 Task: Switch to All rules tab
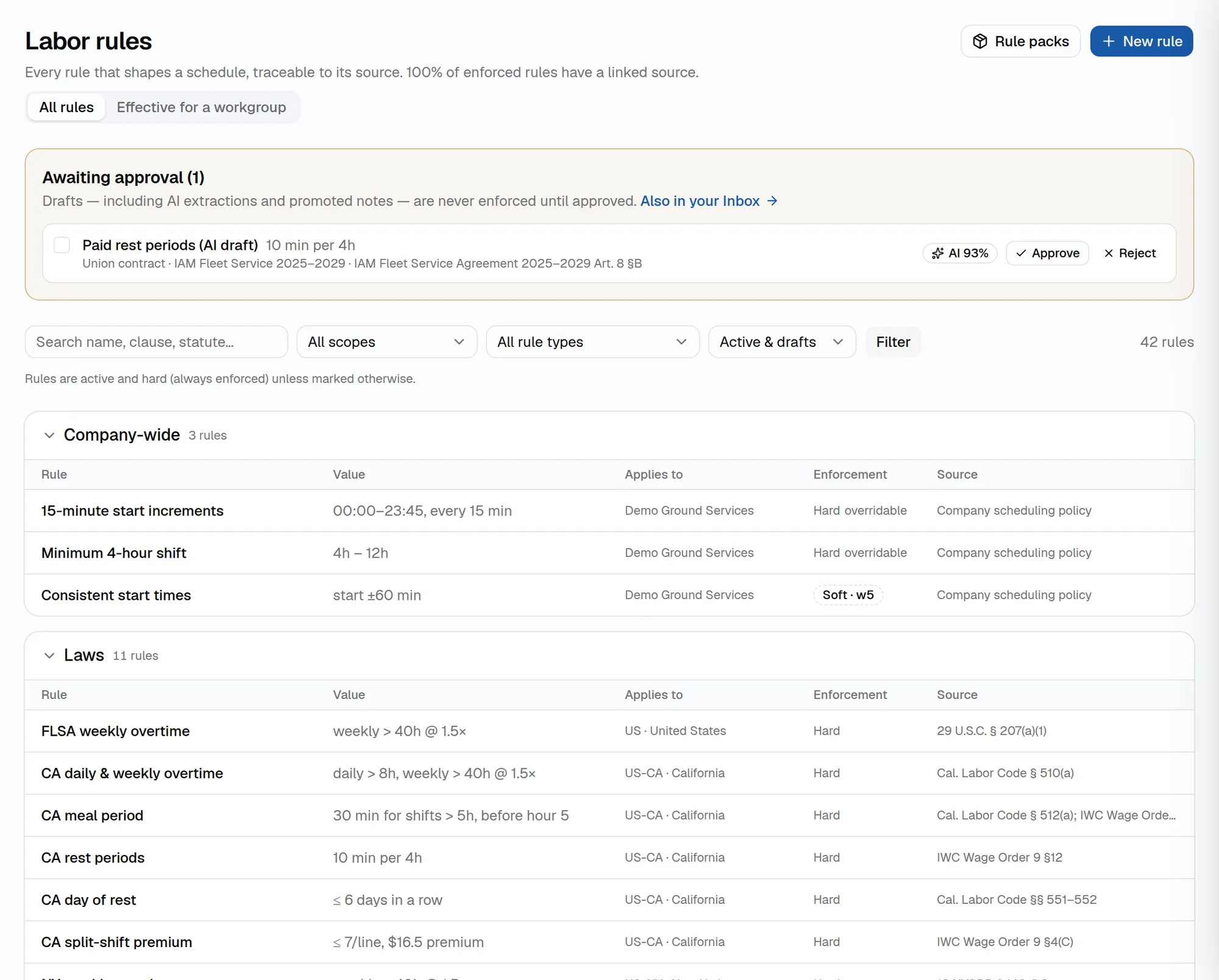(x=66, y=107)
